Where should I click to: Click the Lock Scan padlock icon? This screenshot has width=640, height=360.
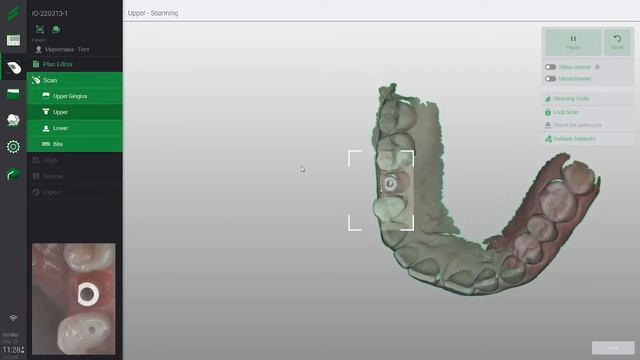(x=548, y=112)
